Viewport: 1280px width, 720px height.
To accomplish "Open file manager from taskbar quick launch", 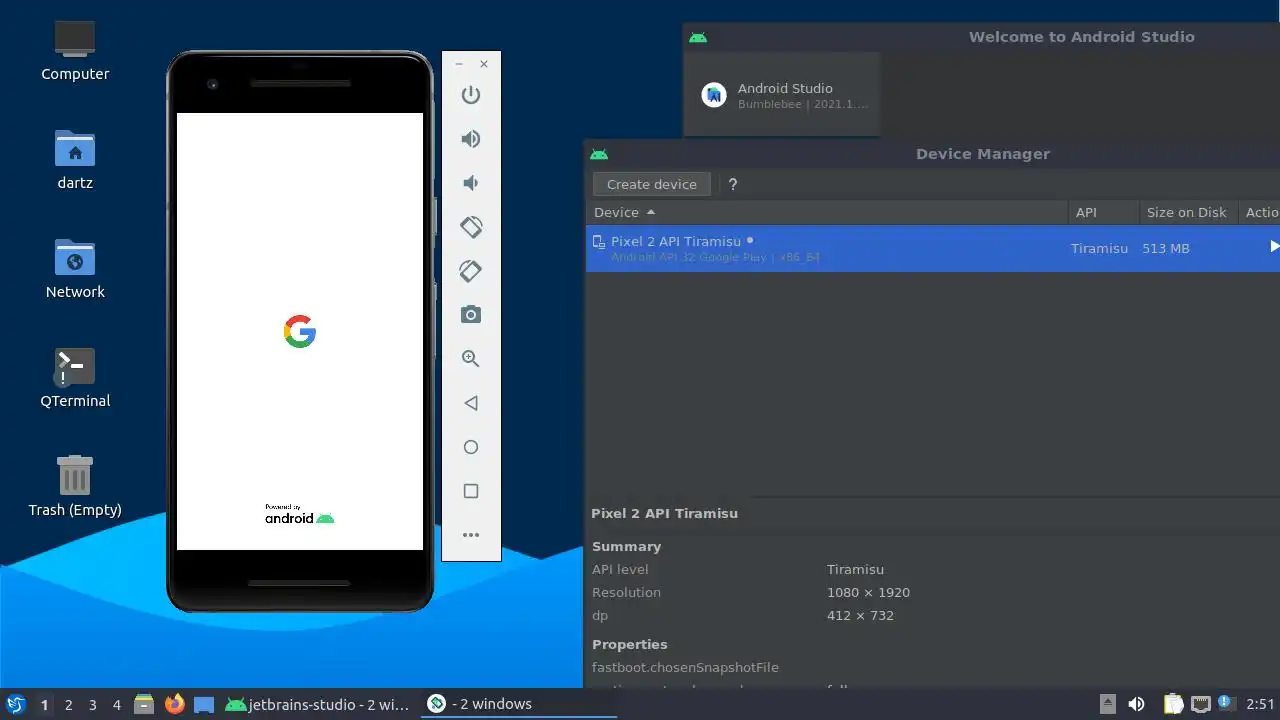I will tap(144, 704).
